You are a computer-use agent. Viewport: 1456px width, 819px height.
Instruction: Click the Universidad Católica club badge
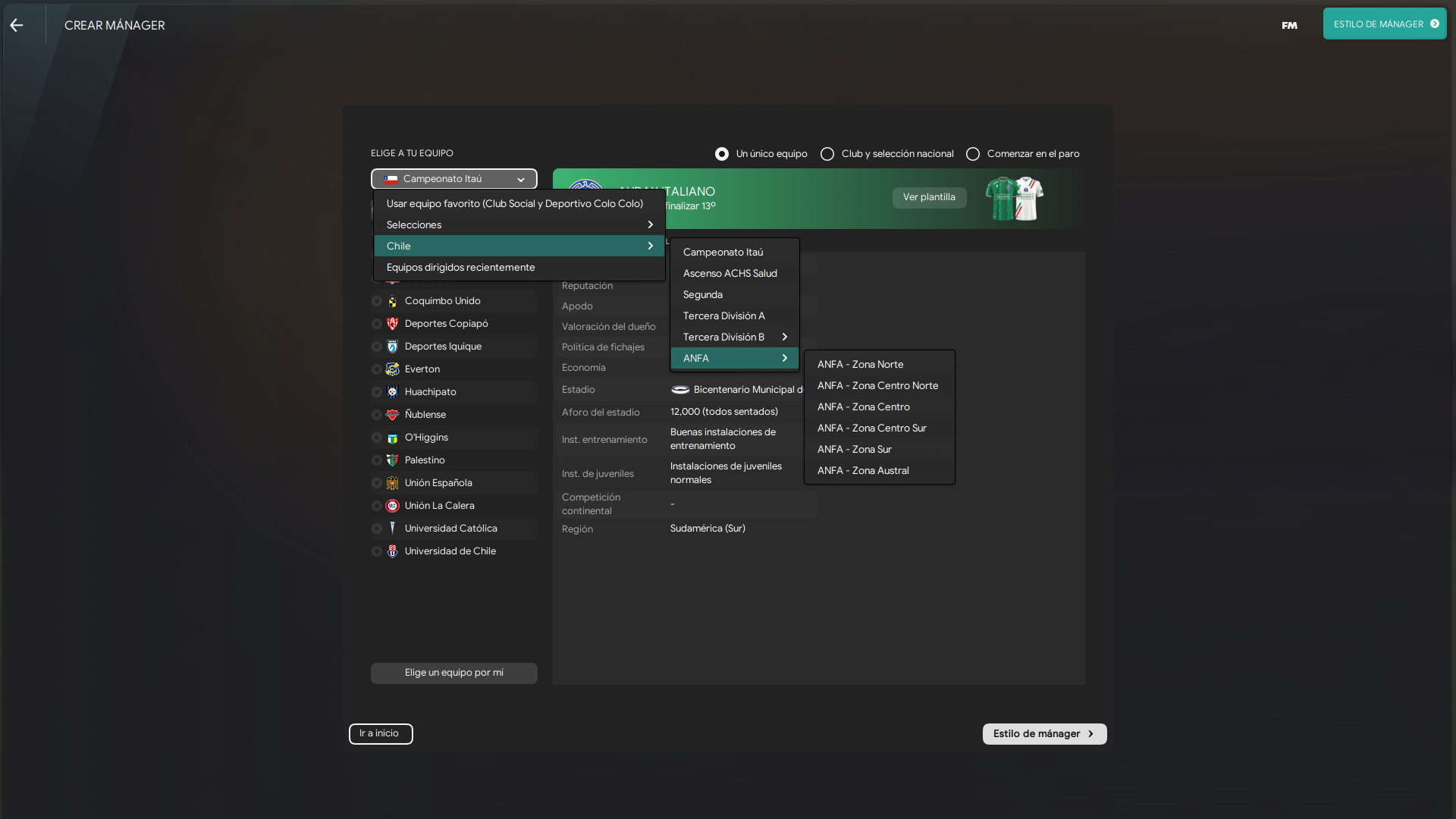coord(392,529)
